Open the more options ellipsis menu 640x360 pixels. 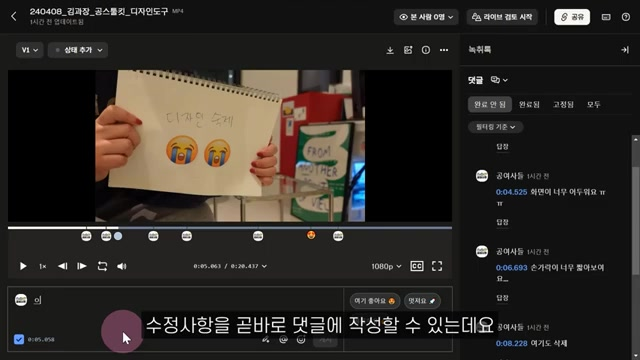point(444,50)
